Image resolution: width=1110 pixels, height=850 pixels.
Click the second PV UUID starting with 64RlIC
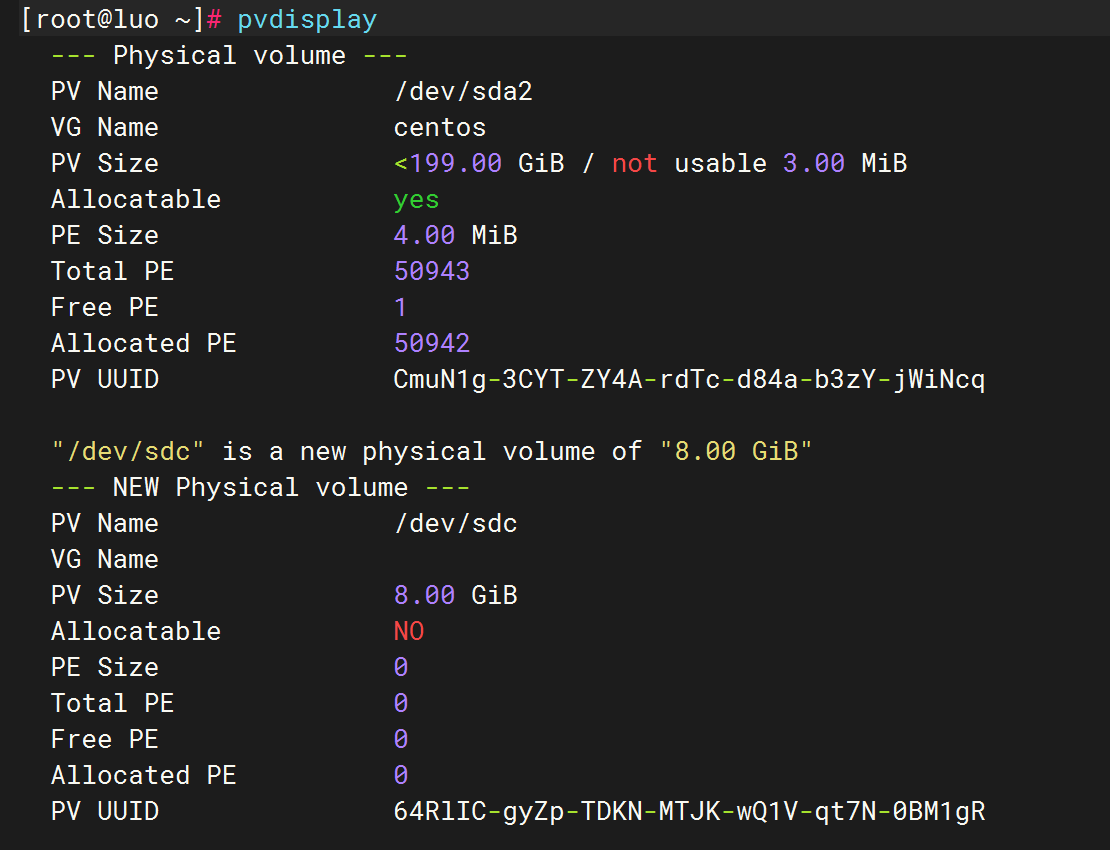[x=690, y=811]
